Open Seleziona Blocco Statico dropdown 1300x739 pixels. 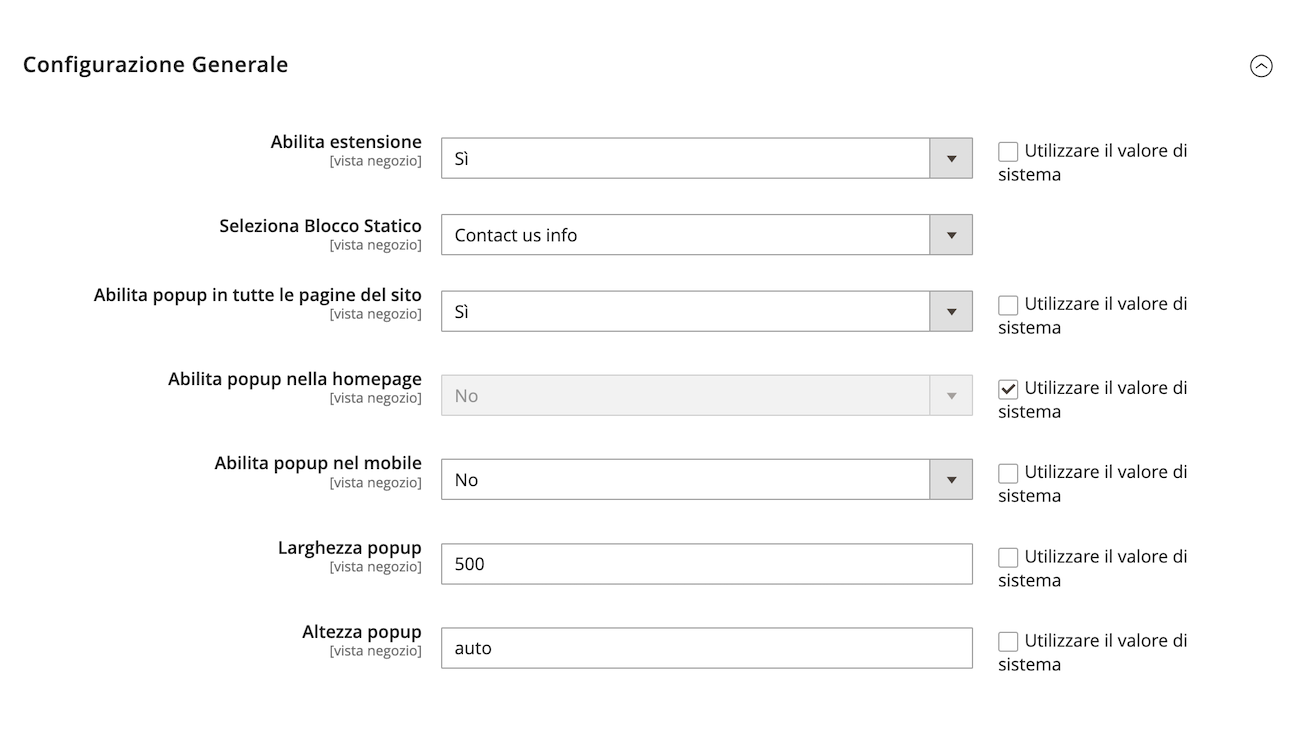[x=706, y=235]
